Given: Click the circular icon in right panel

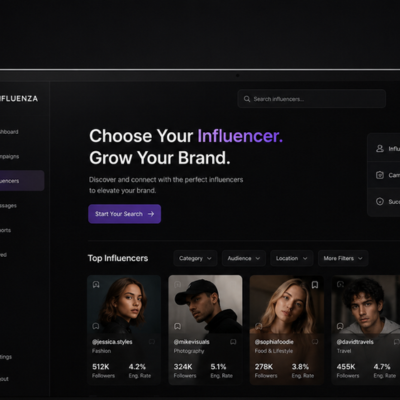Looking at the screenshot, I should click(380, 201).
